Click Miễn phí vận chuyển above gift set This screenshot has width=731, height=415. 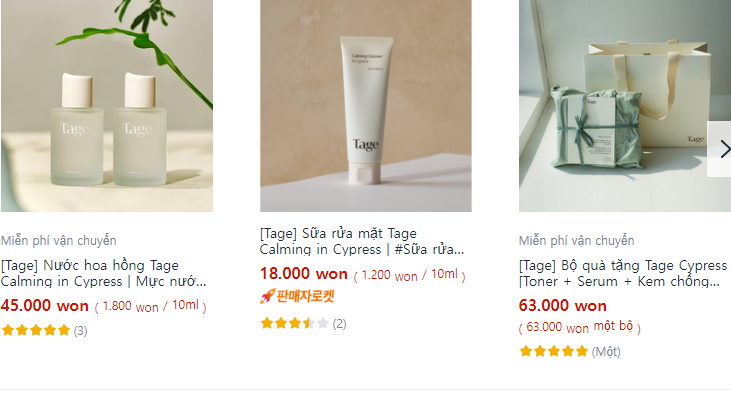[x=577, y=241]
